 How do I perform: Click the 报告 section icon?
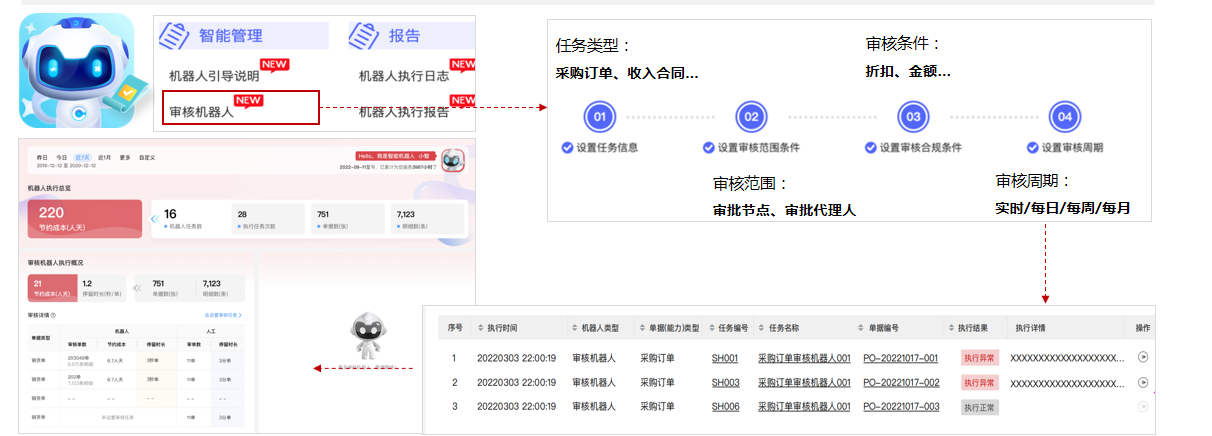(364, 35)
